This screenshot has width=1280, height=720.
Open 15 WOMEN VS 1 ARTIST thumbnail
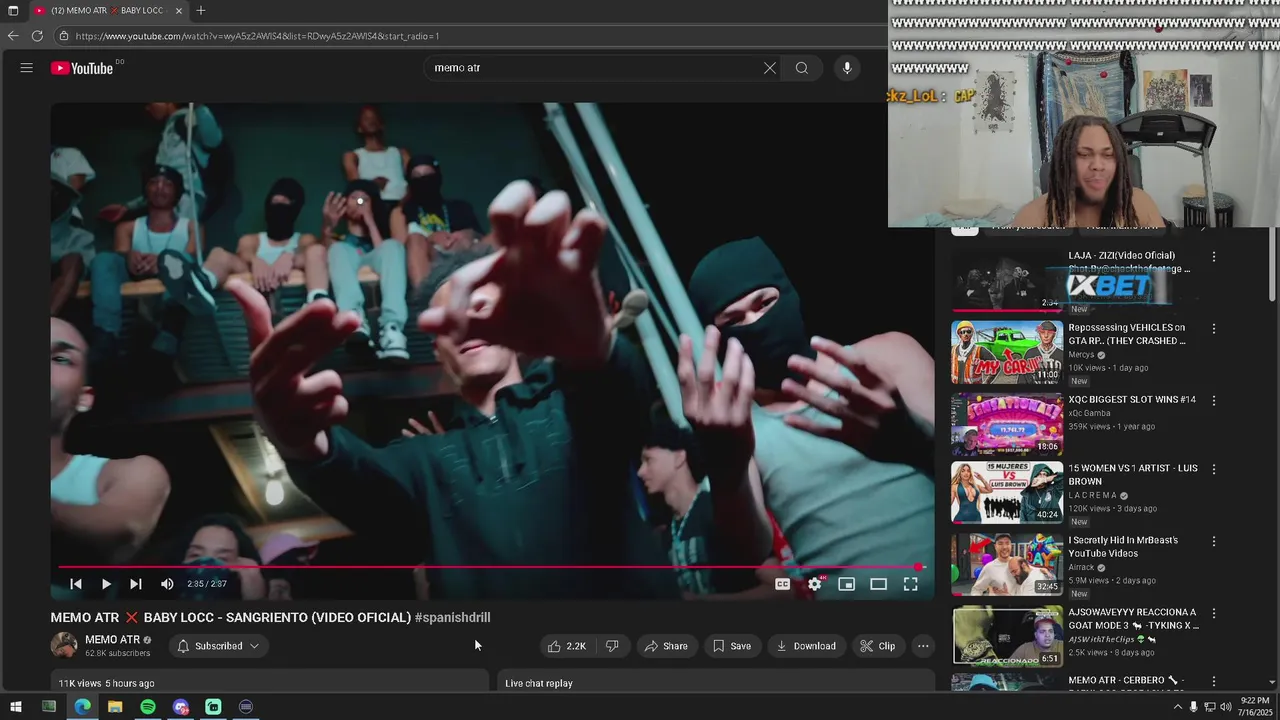pyautogui.click(x=1007, y=492)
